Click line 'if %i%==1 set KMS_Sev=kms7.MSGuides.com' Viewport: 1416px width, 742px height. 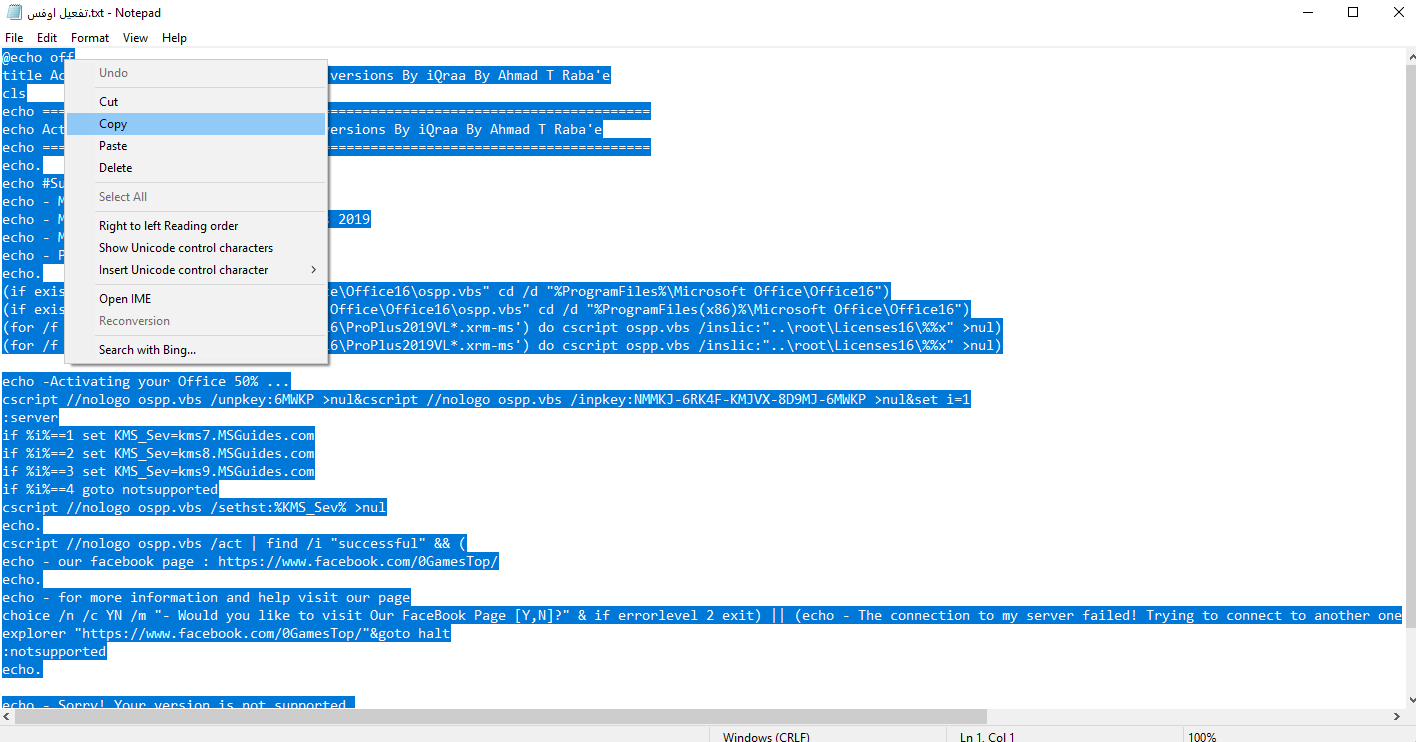click(x=158, y=436)
